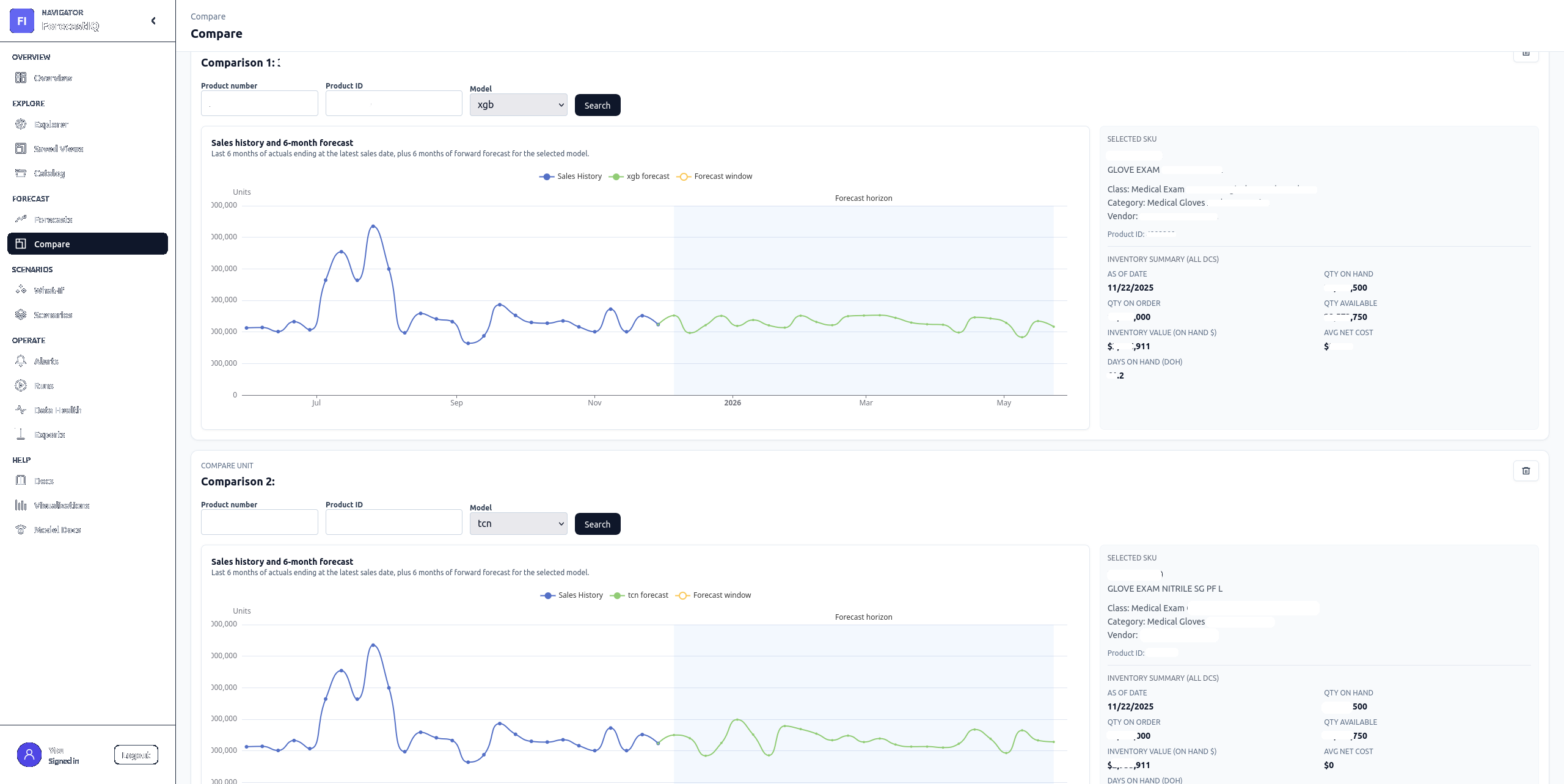Click the GLOVE EXAM NITRILE SG PF L name

(x=1164, y=589)
